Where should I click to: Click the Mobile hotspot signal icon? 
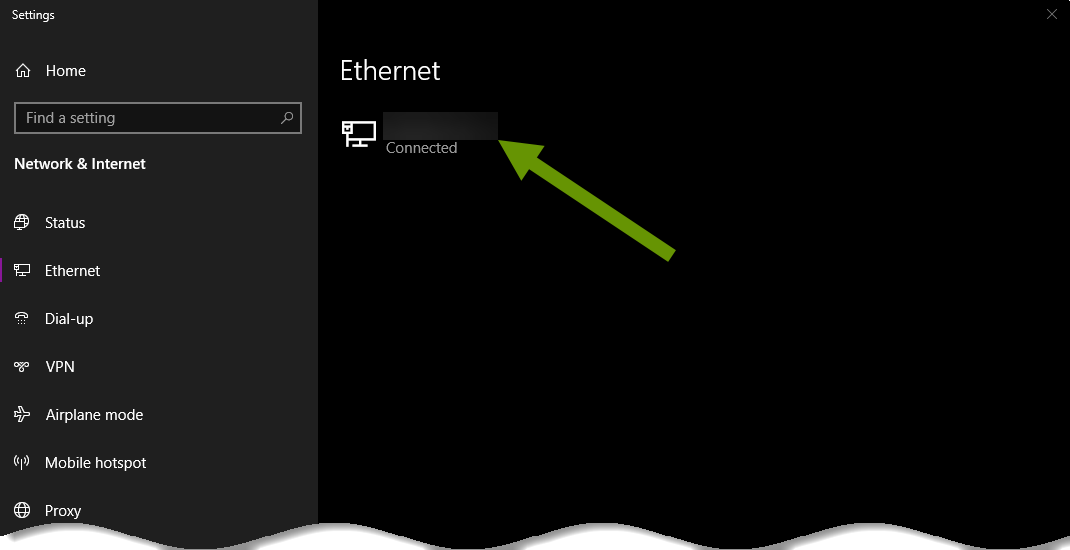[x=22, y=463]
